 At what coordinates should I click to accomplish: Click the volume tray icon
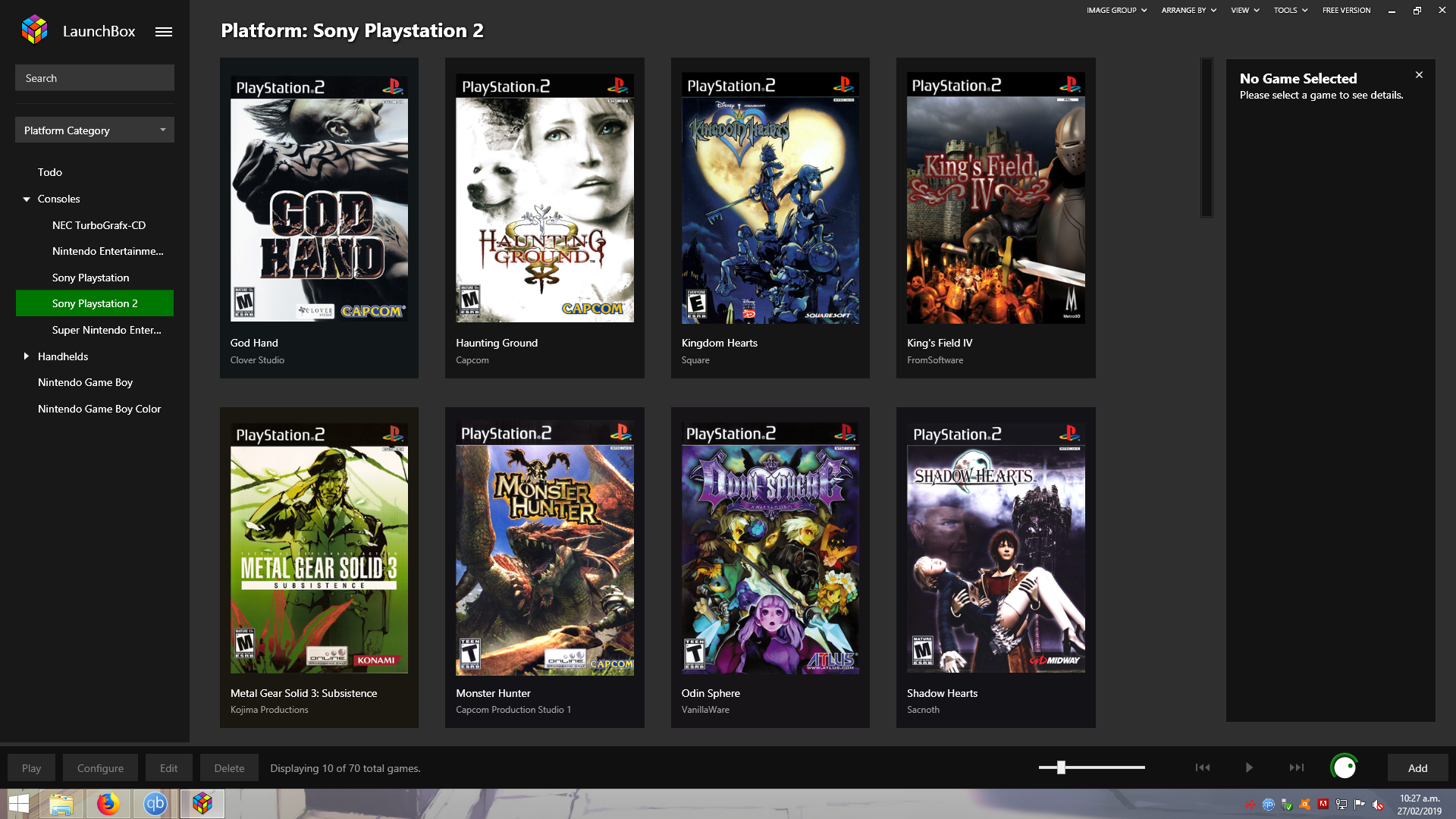pyautogui.click(x=1378, y=805)
